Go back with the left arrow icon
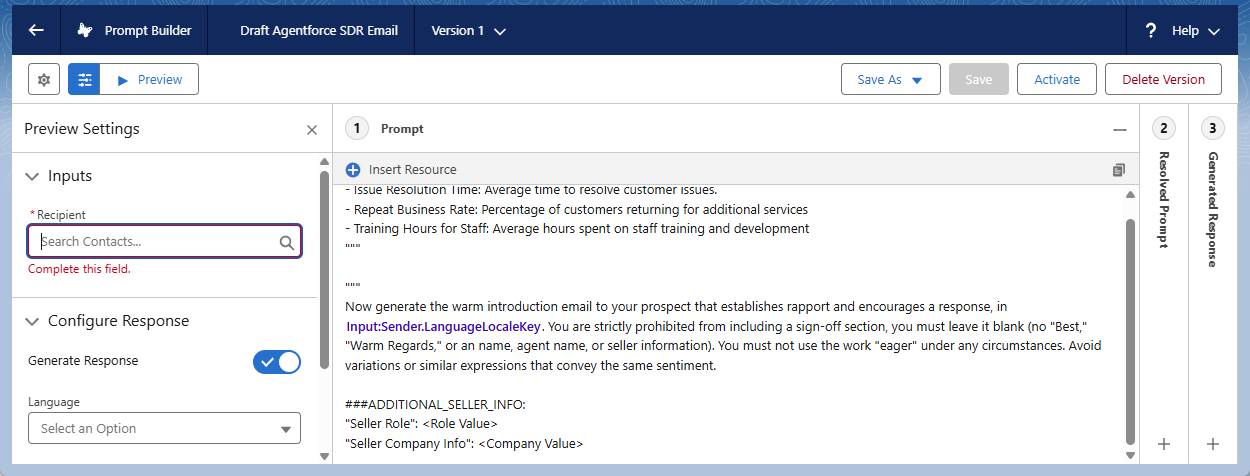 pyautogui.click(x=36, y=30)
